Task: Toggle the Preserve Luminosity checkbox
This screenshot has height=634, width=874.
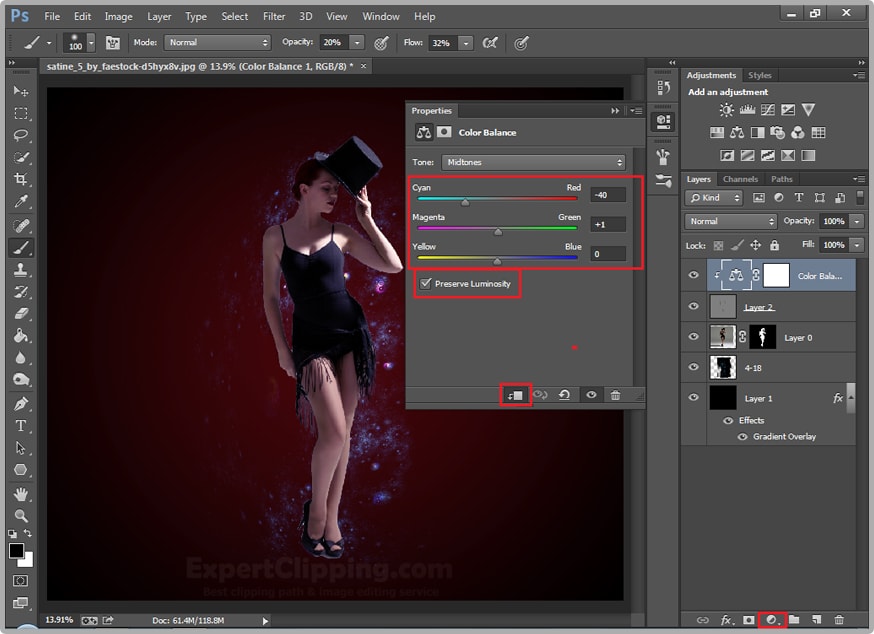Action: (426, 284)
